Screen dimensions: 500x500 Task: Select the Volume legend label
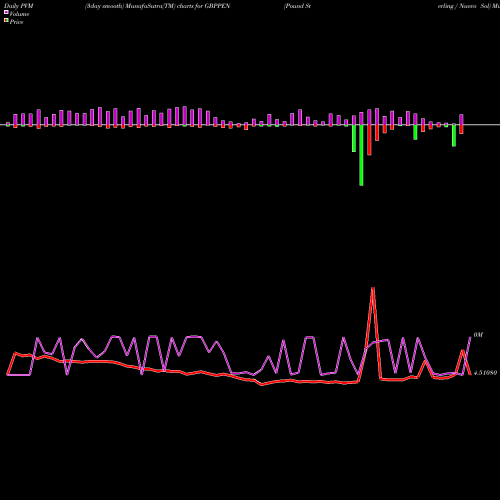[x=19, y=14]
